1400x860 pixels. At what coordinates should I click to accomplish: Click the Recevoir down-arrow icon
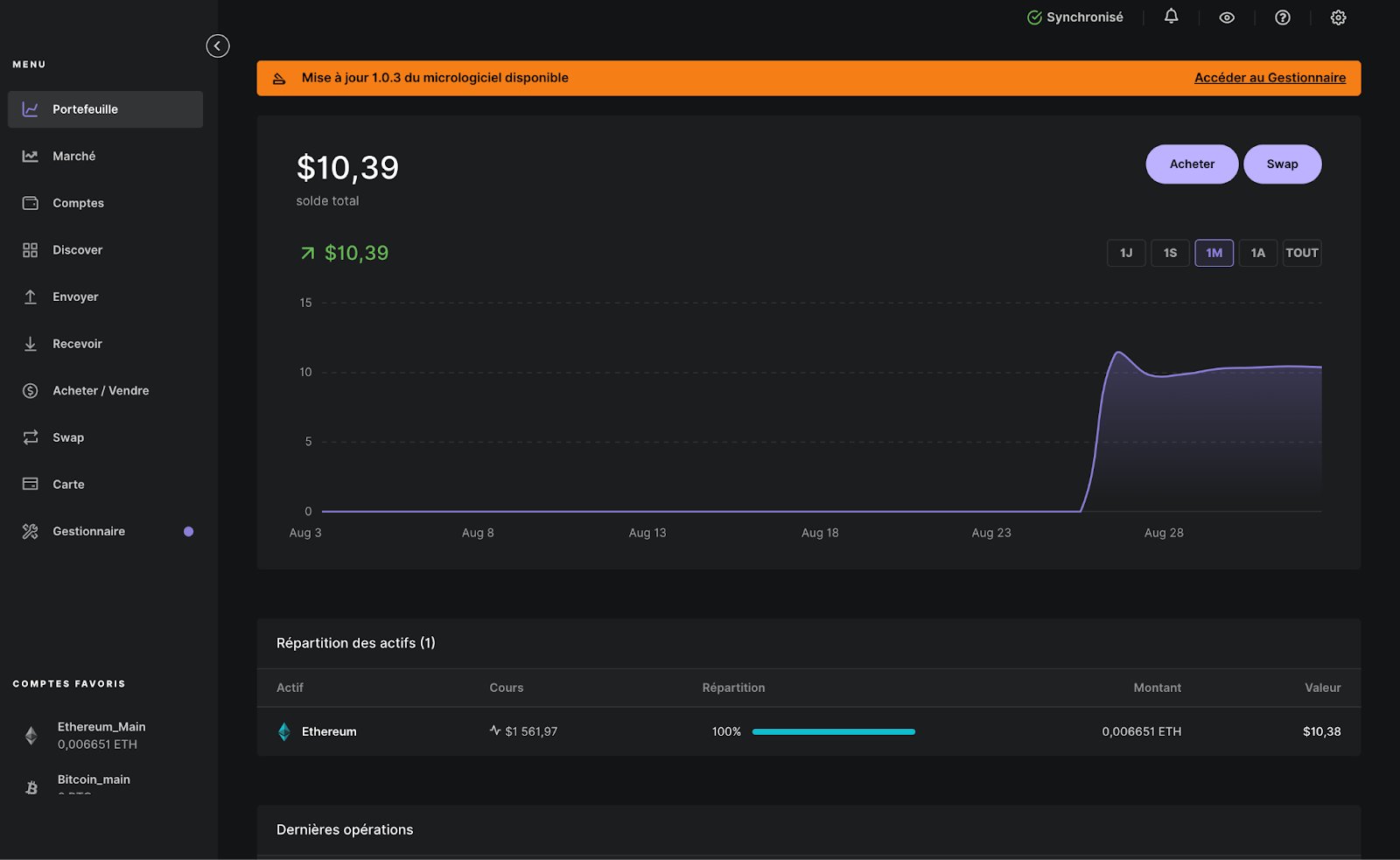31,344
